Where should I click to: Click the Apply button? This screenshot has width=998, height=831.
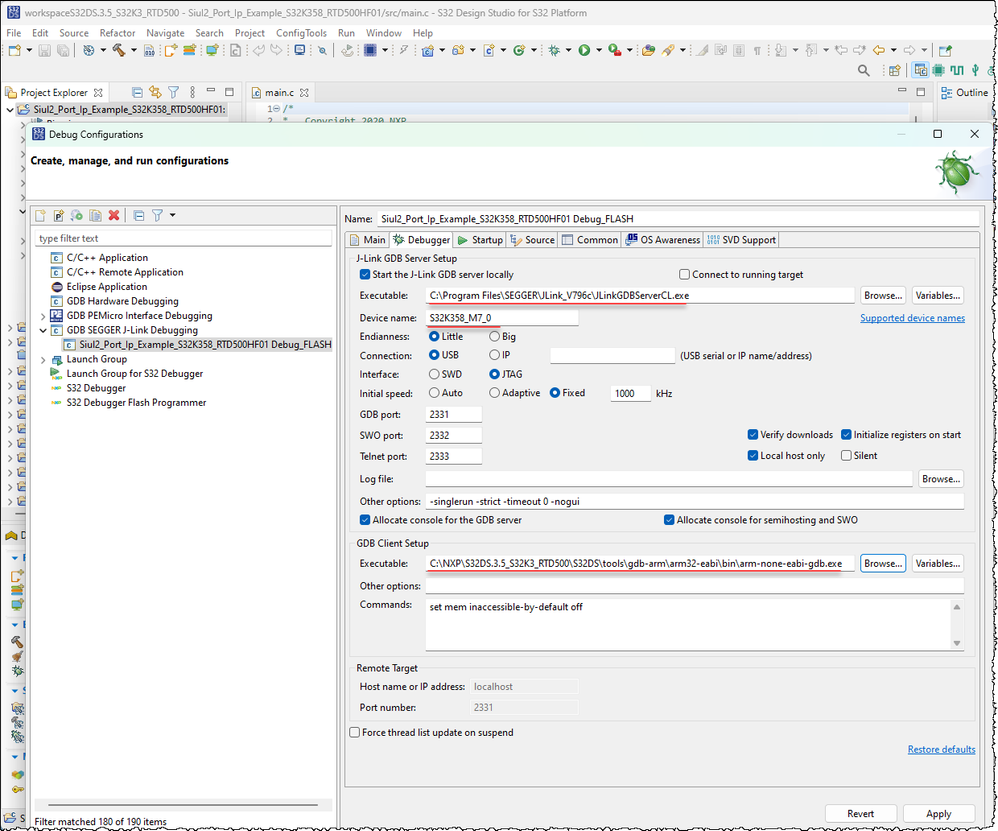click(939, 814)
